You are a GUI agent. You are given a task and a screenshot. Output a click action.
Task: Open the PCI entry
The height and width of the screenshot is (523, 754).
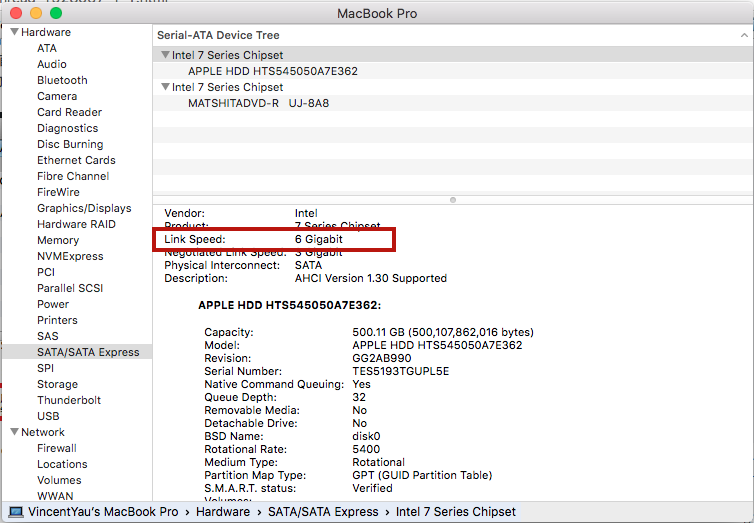coord(46,272)
